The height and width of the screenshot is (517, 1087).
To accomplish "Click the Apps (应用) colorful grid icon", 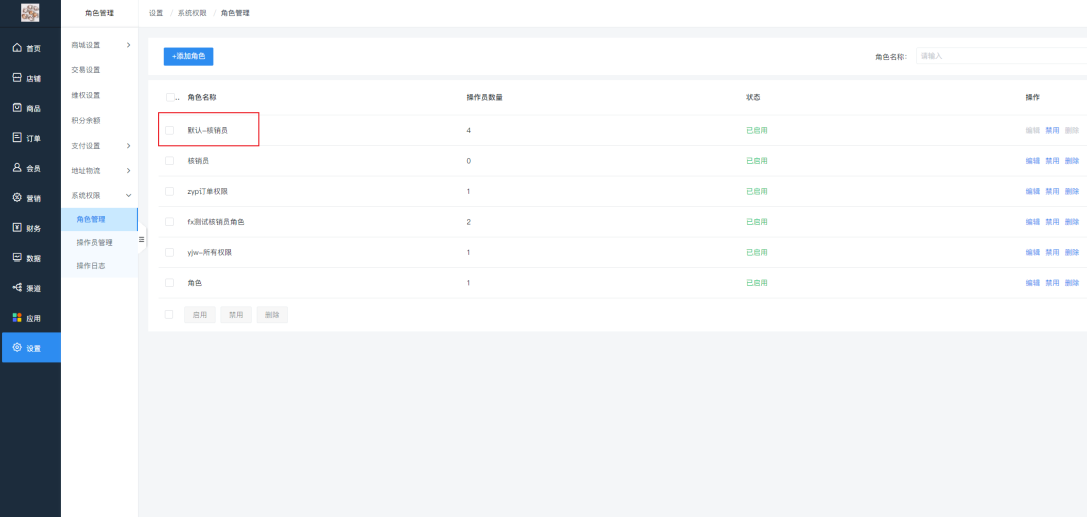I will pyautogui.click(x=17, y=318).
